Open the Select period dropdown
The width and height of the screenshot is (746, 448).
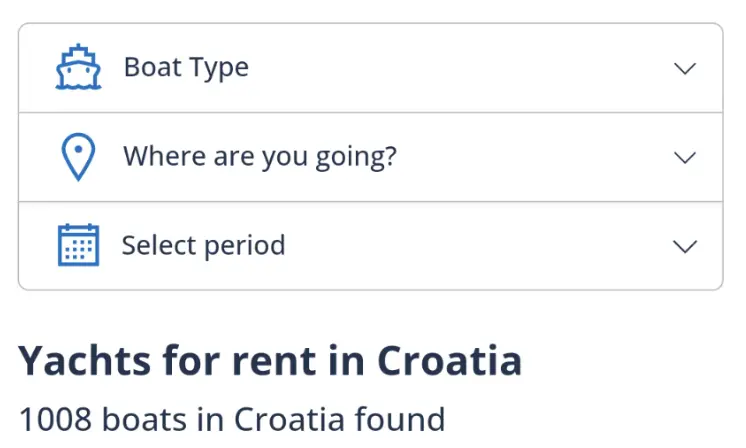click(x=370, y=246)
